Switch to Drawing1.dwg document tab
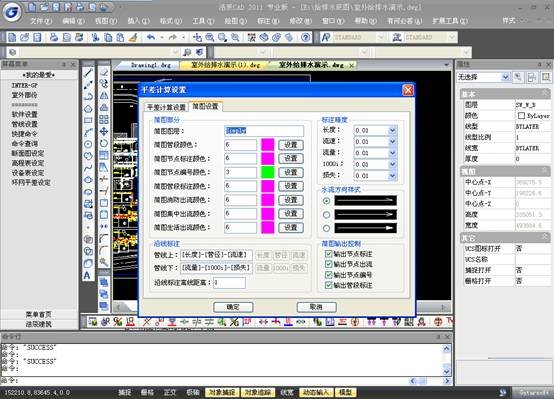 [x=151, y=65]
